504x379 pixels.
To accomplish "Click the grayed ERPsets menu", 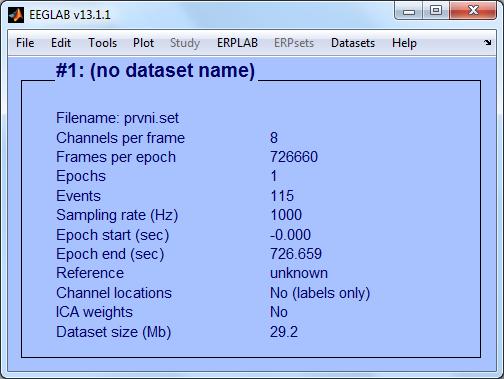I will 294,43.
